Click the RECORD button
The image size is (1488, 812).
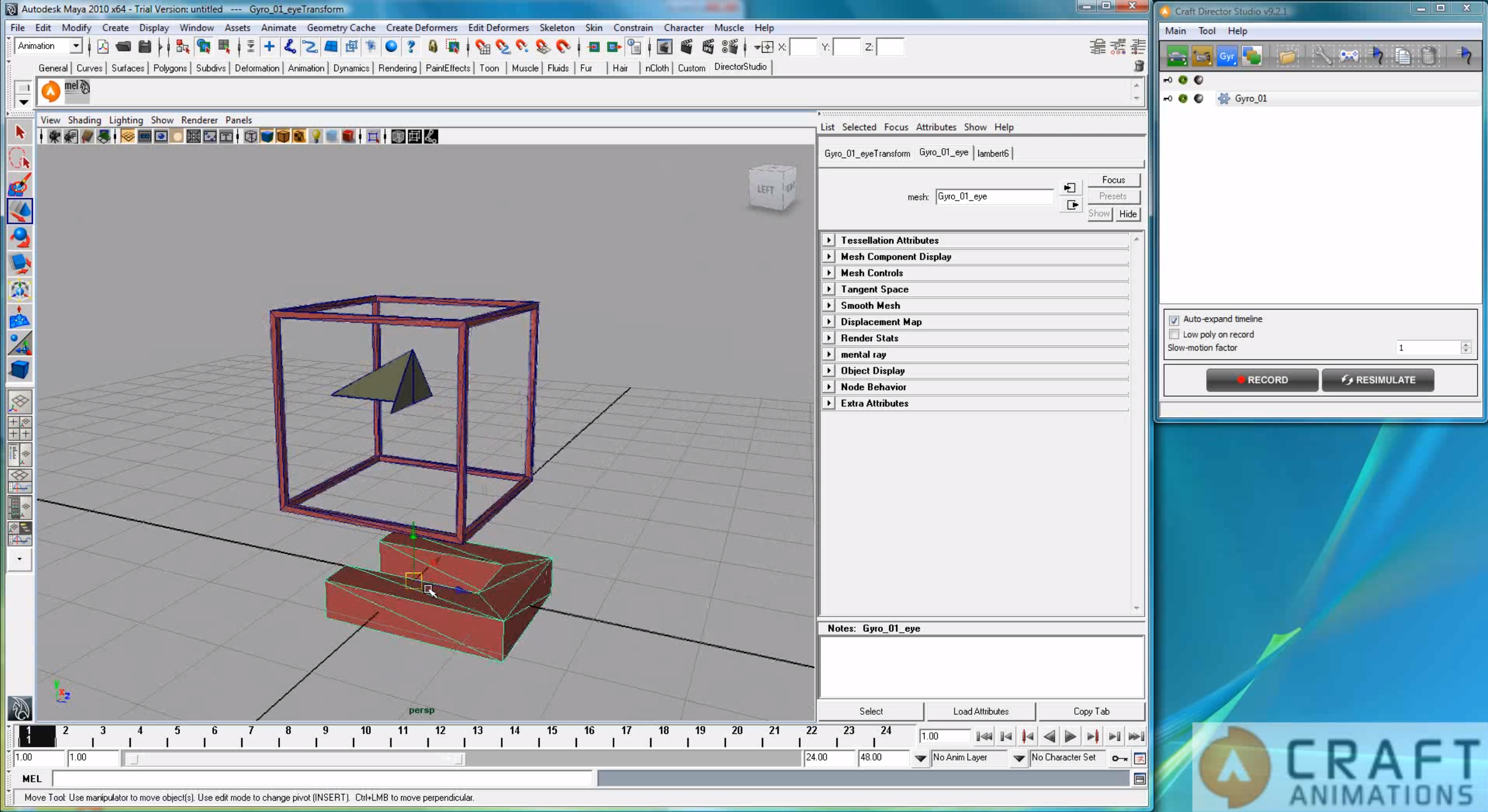pos(1262,380)
